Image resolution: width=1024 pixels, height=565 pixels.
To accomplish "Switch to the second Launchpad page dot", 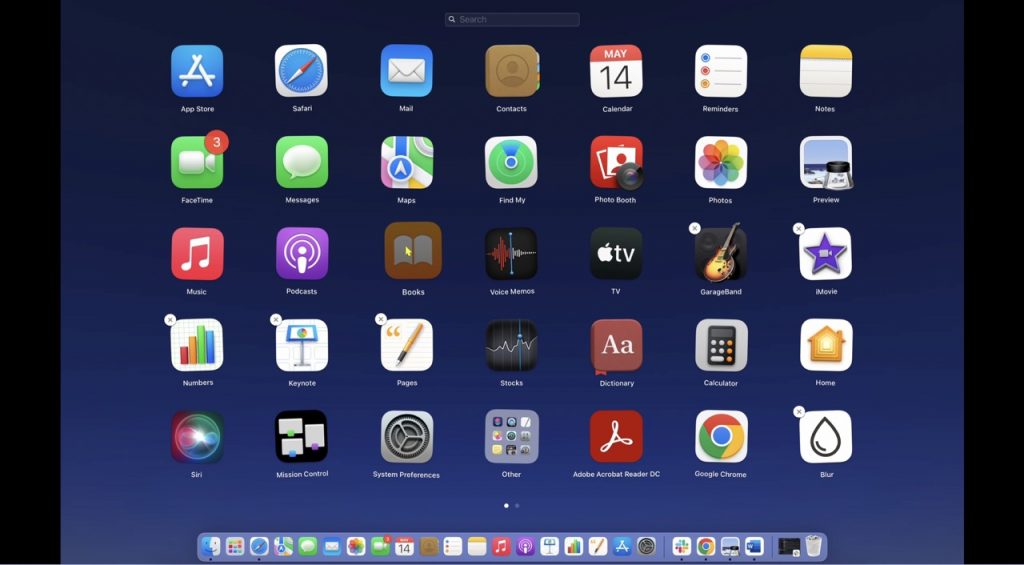I will click(x=517, y=506).
